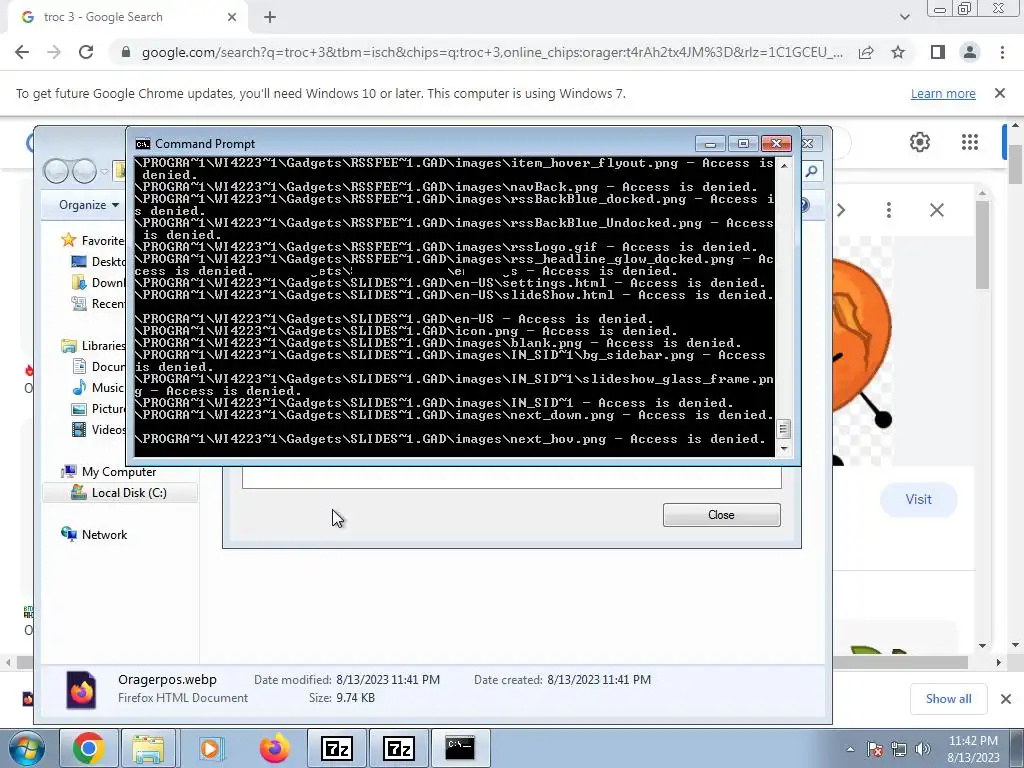Click the network tray icon
Viewport: 1024px width, 768px height.
coord(899,749)
